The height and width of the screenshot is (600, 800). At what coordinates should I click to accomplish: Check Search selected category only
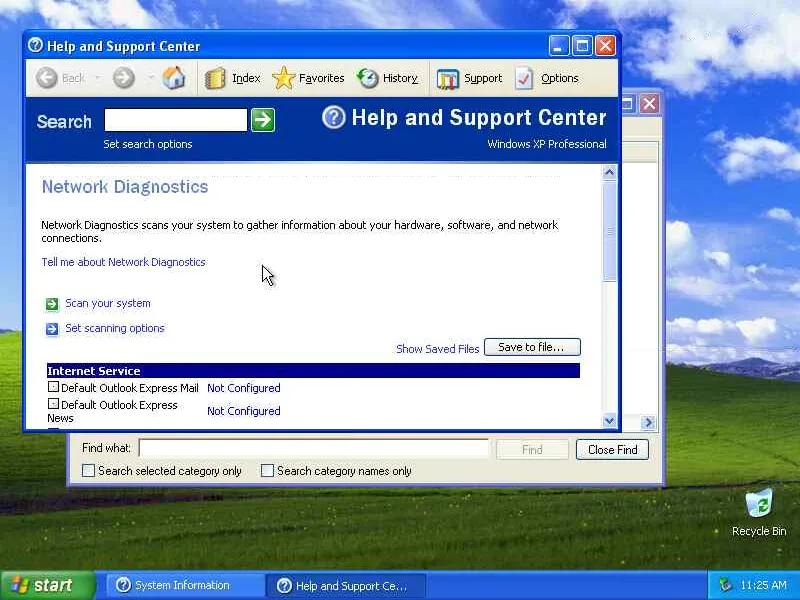click(88, 470)
